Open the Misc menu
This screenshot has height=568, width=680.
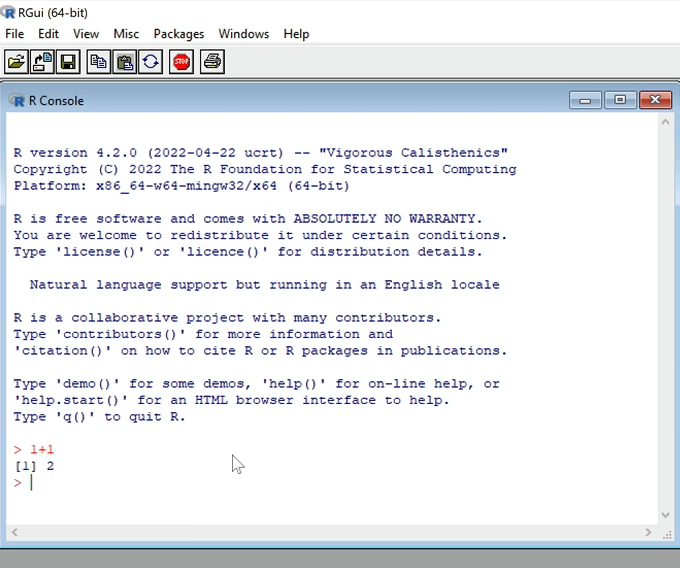[x=126, y=34]
